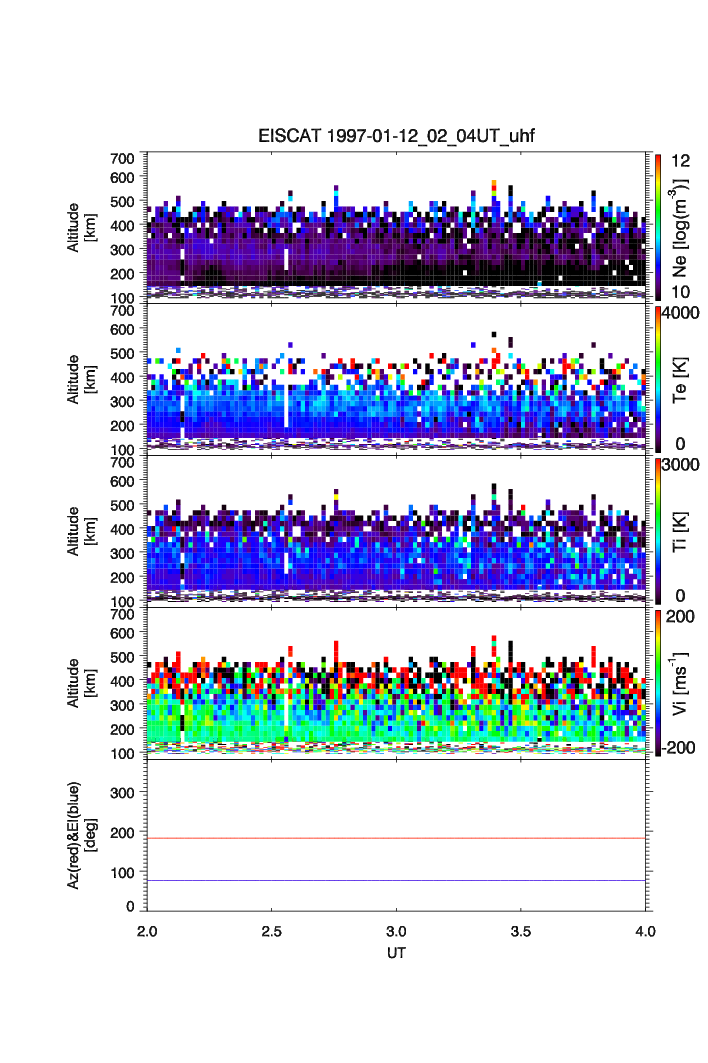Click the Altitude [km] label of Te panel
Image resolution: width=708 pixels, height=1063 pixels.
[81, 380]
